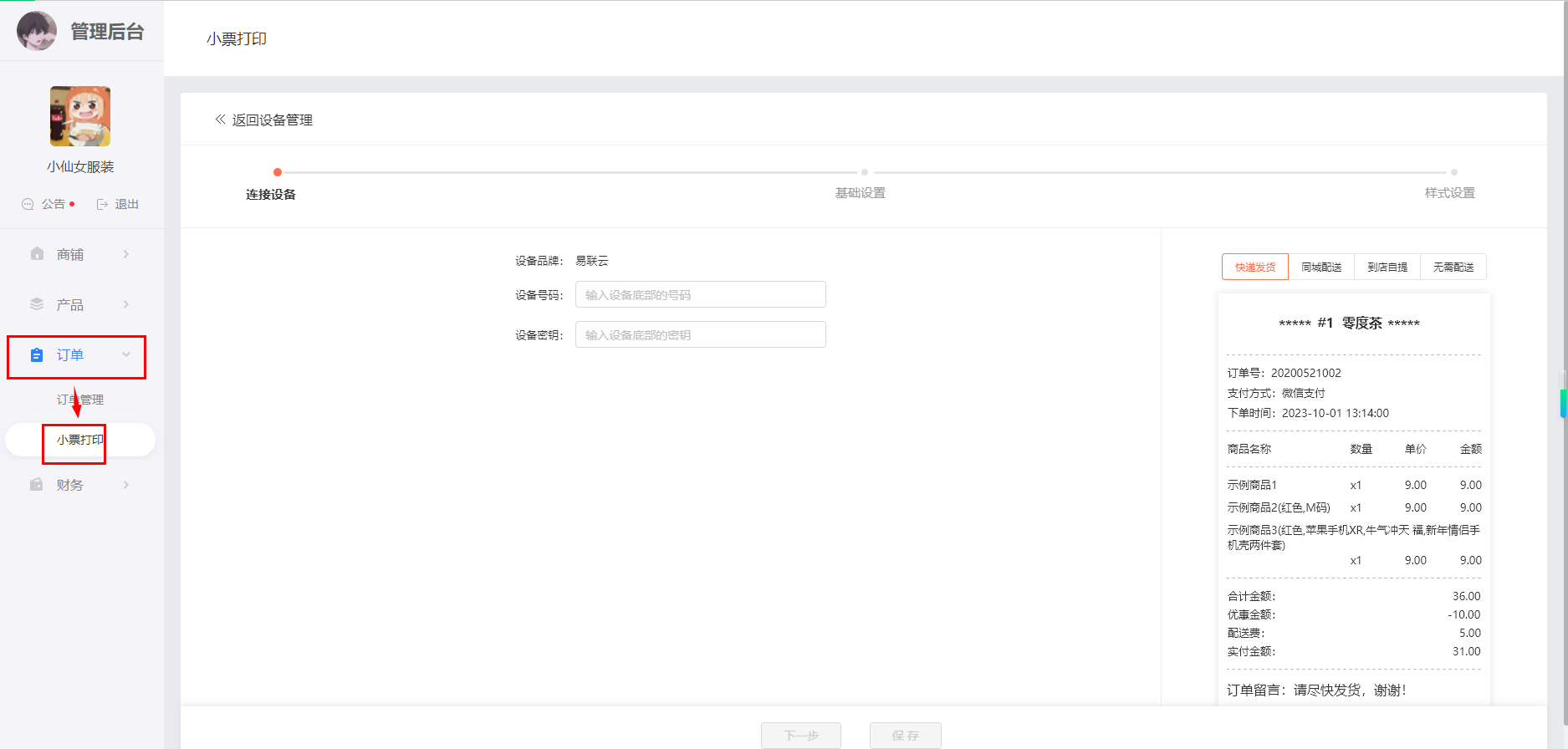Click the 商品名称 column header
The width and height of the screenshot is (1568, 749).
(1249, 449)
